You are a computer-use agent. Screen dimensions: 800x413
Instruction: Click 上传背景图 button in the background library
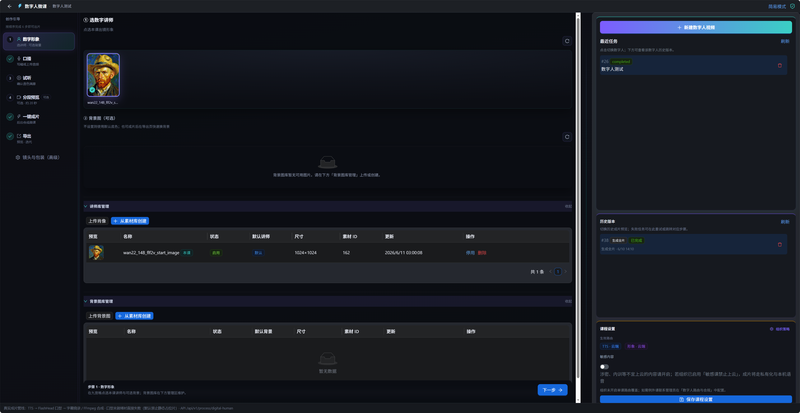tap(99, 316)
